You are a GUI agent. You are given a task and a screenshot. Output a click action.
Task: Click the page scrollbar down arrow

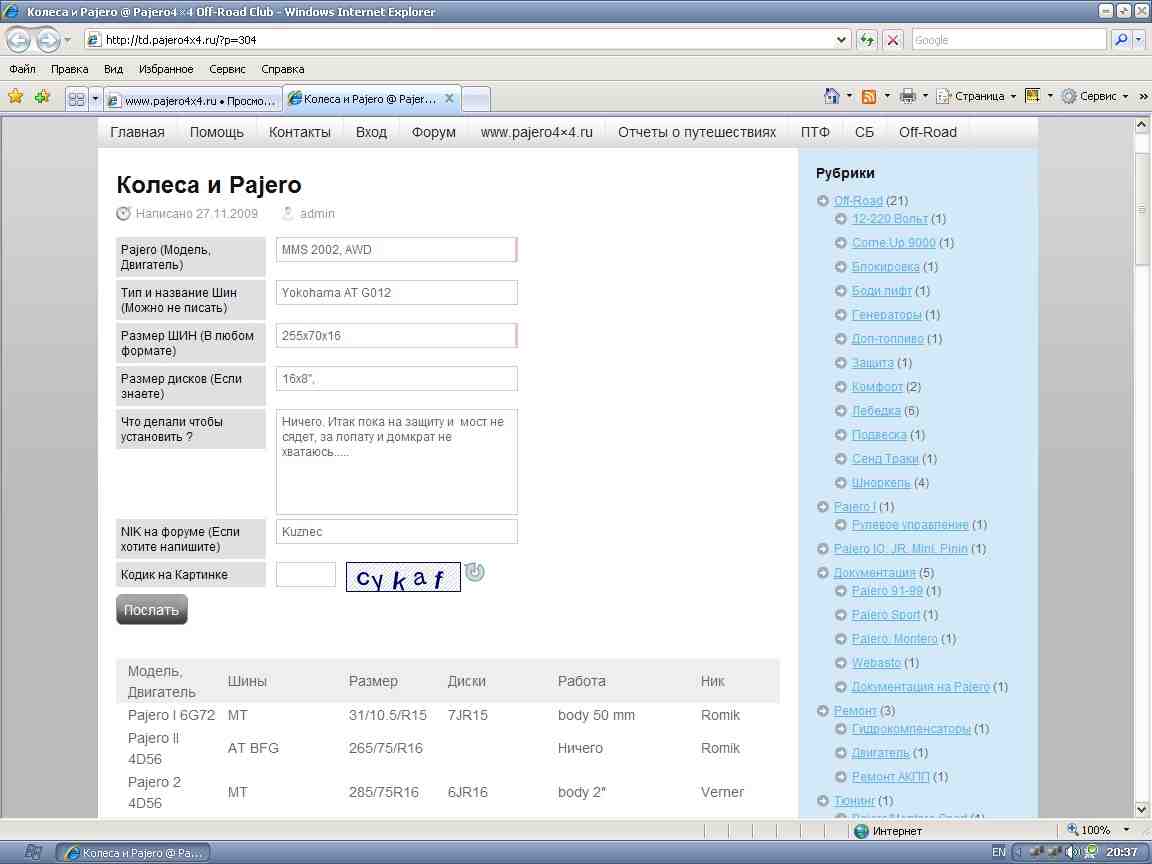coord(1142,808)
